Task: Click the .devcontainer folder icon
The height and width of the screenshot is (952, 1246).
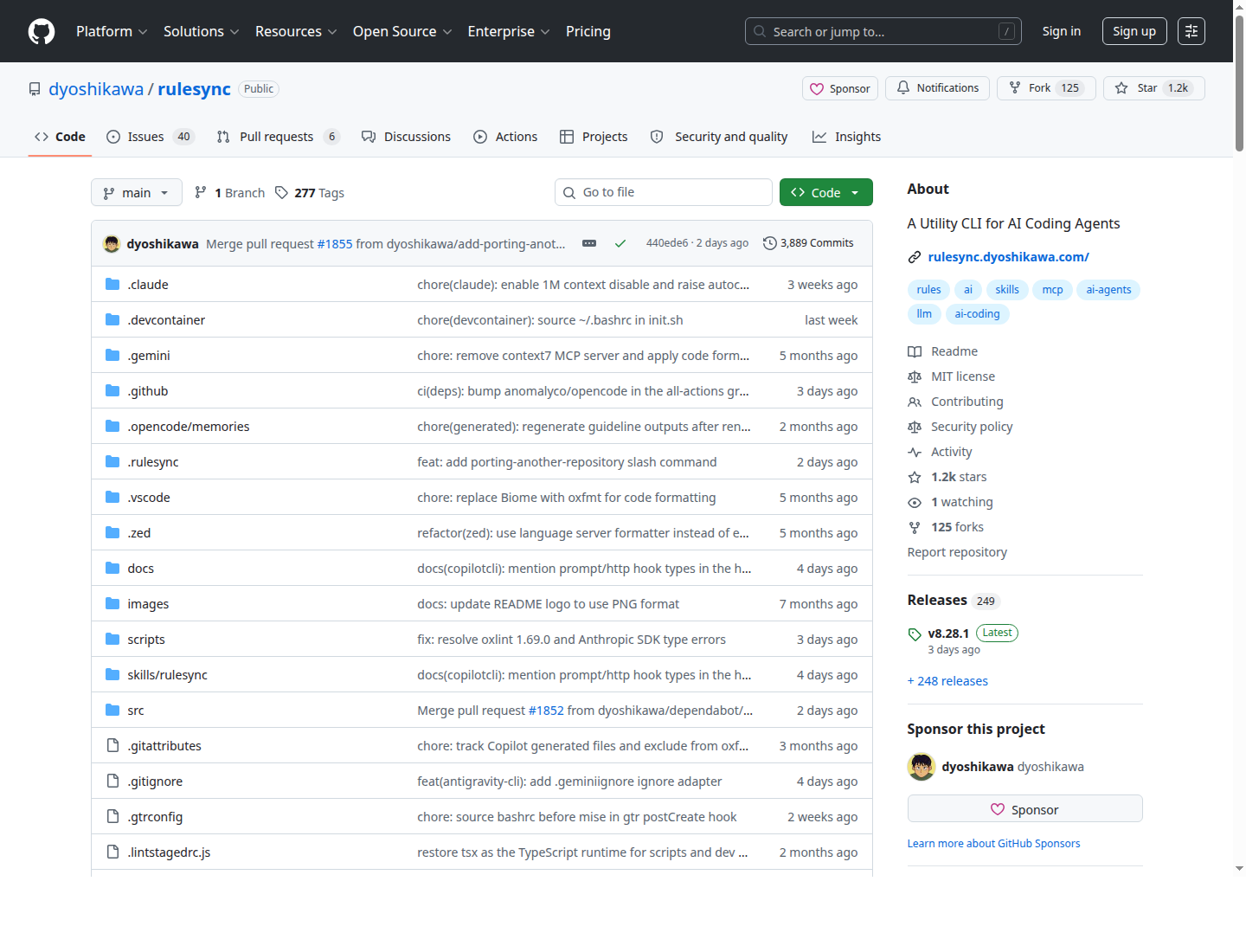Action: click(112, 319)
